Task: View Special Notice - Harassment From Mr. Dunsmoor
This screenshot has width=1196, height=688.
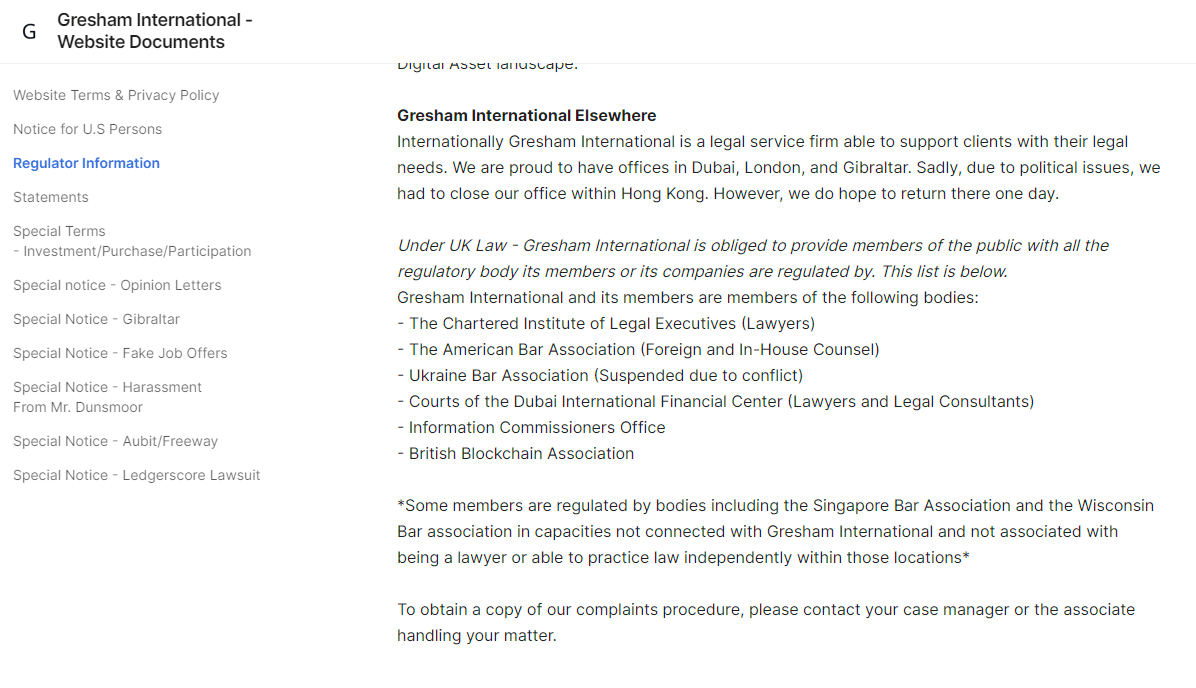Action: point(108,397)
